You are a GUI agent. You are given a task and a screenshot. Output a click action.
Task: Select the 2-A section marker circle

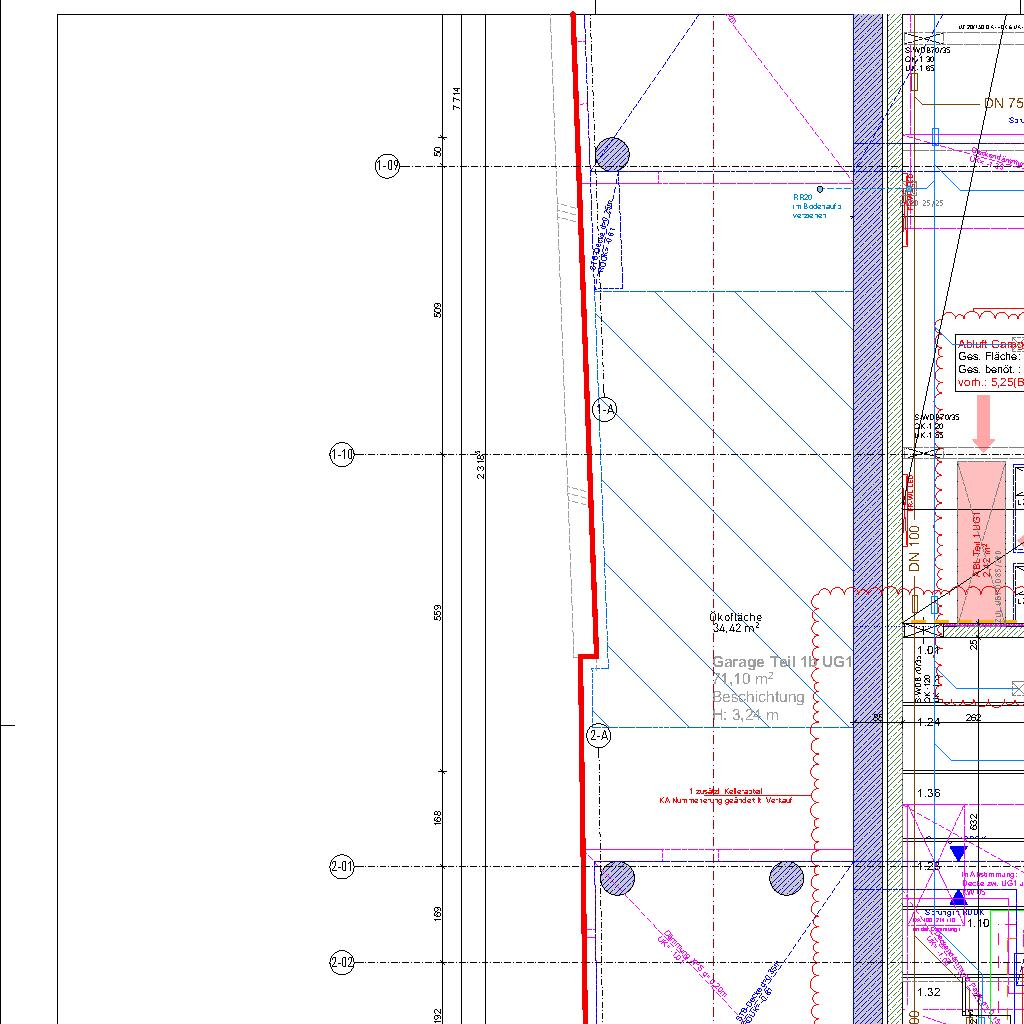pos(598,736)
